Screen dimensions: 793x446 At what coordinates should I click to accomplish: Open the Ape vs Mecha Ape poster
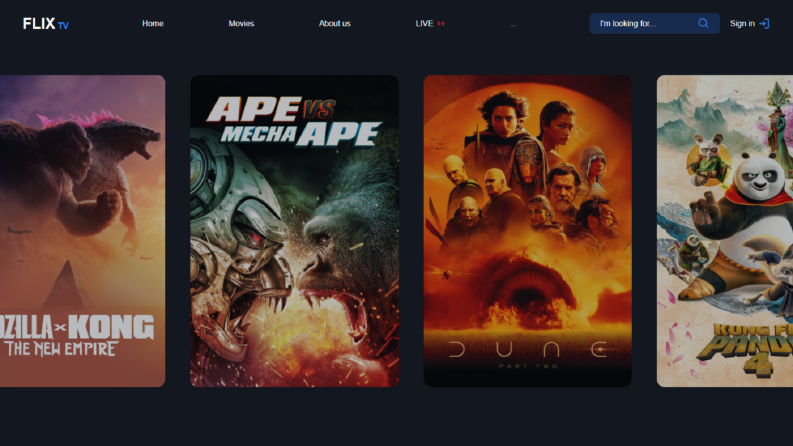tap(294, 231)
